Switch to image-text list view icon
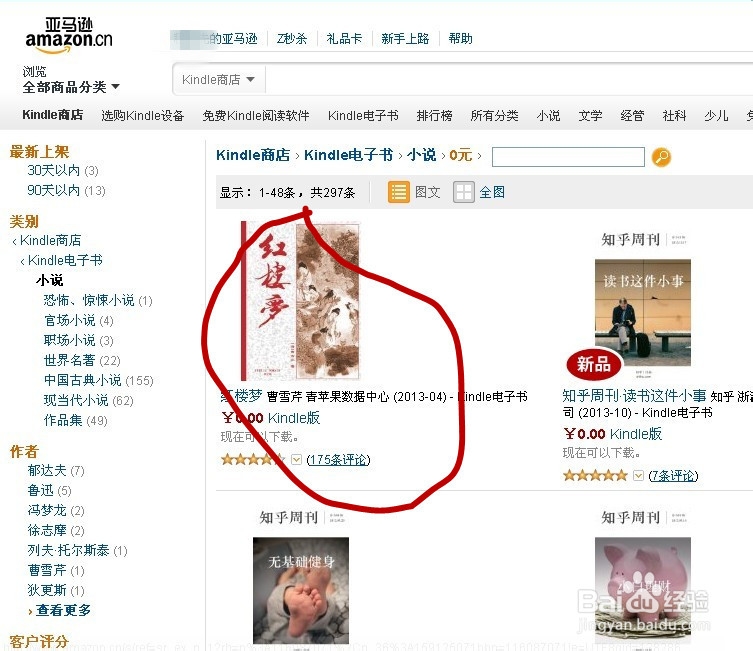Image resolution: width=753 pixels, height=651 pixels. tap(399, 192)
